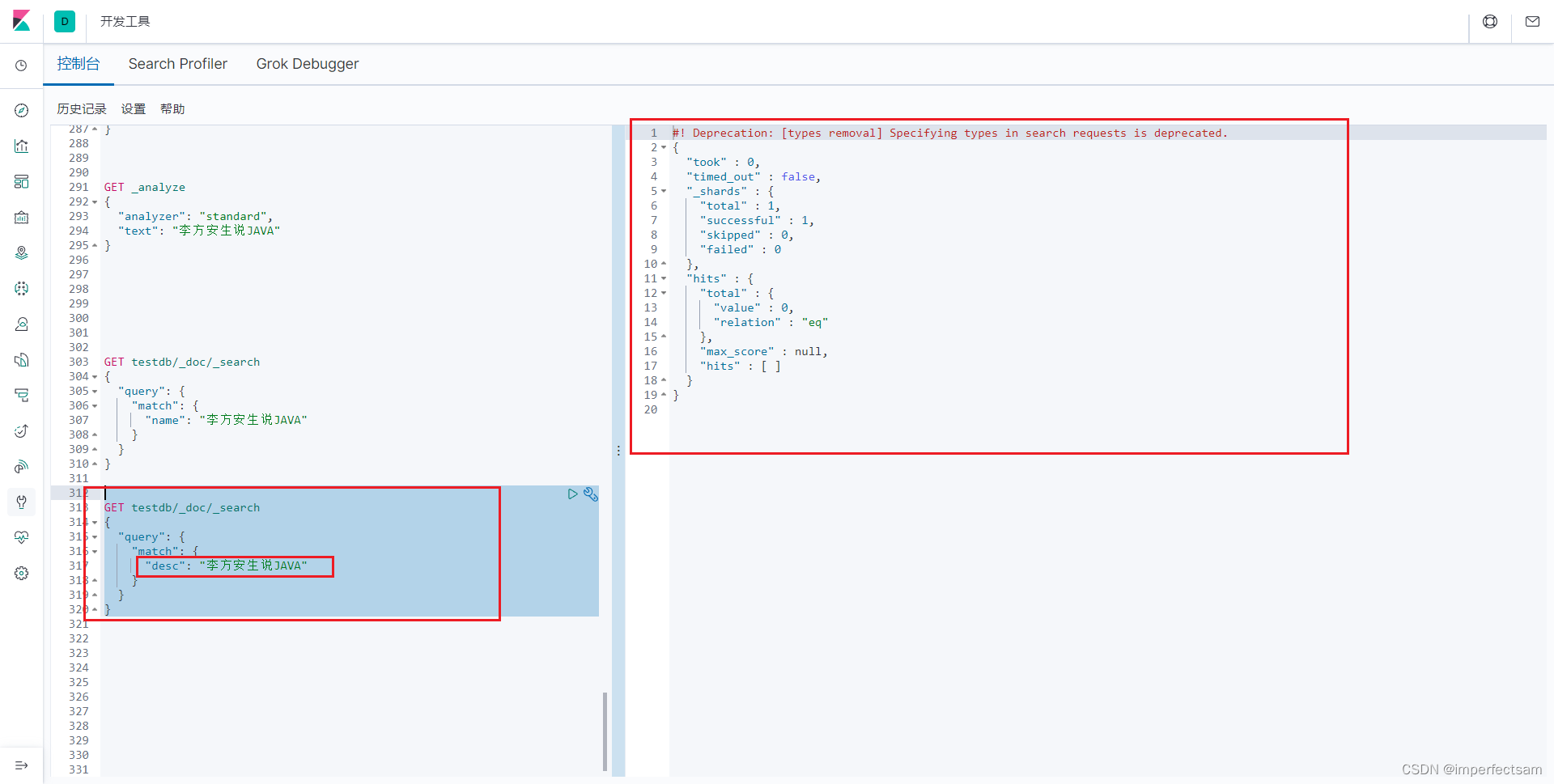The width and height of the screenshot is (1554, 784).
Task: Open 设置 settings menu
Action: pyautogui.click(x=134, y=108)
